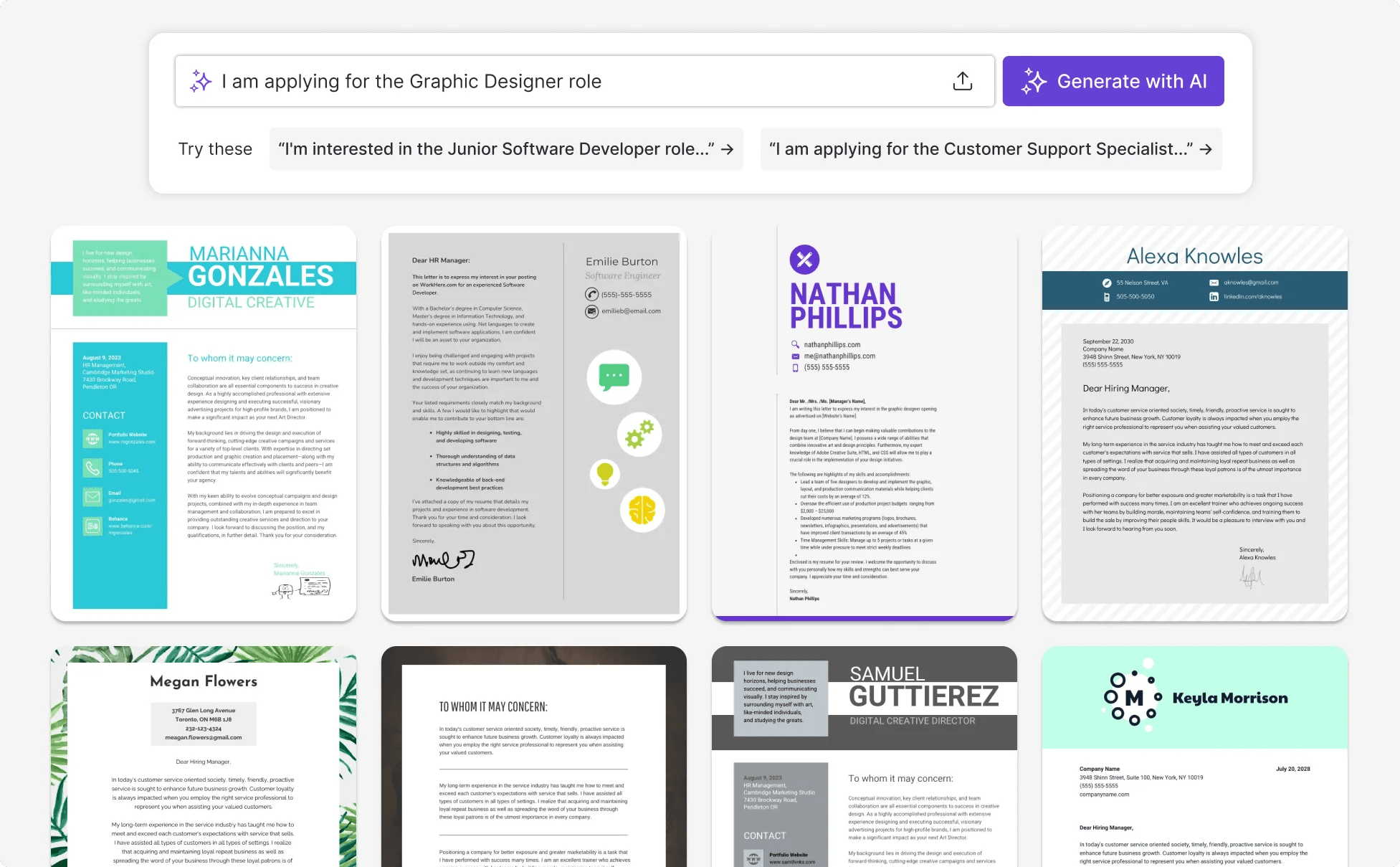Viewport: 1400px width, 867px height.
Task: Click the yellow lightbulb icon on Emilie's letter
Action: [x=605, y=474]
